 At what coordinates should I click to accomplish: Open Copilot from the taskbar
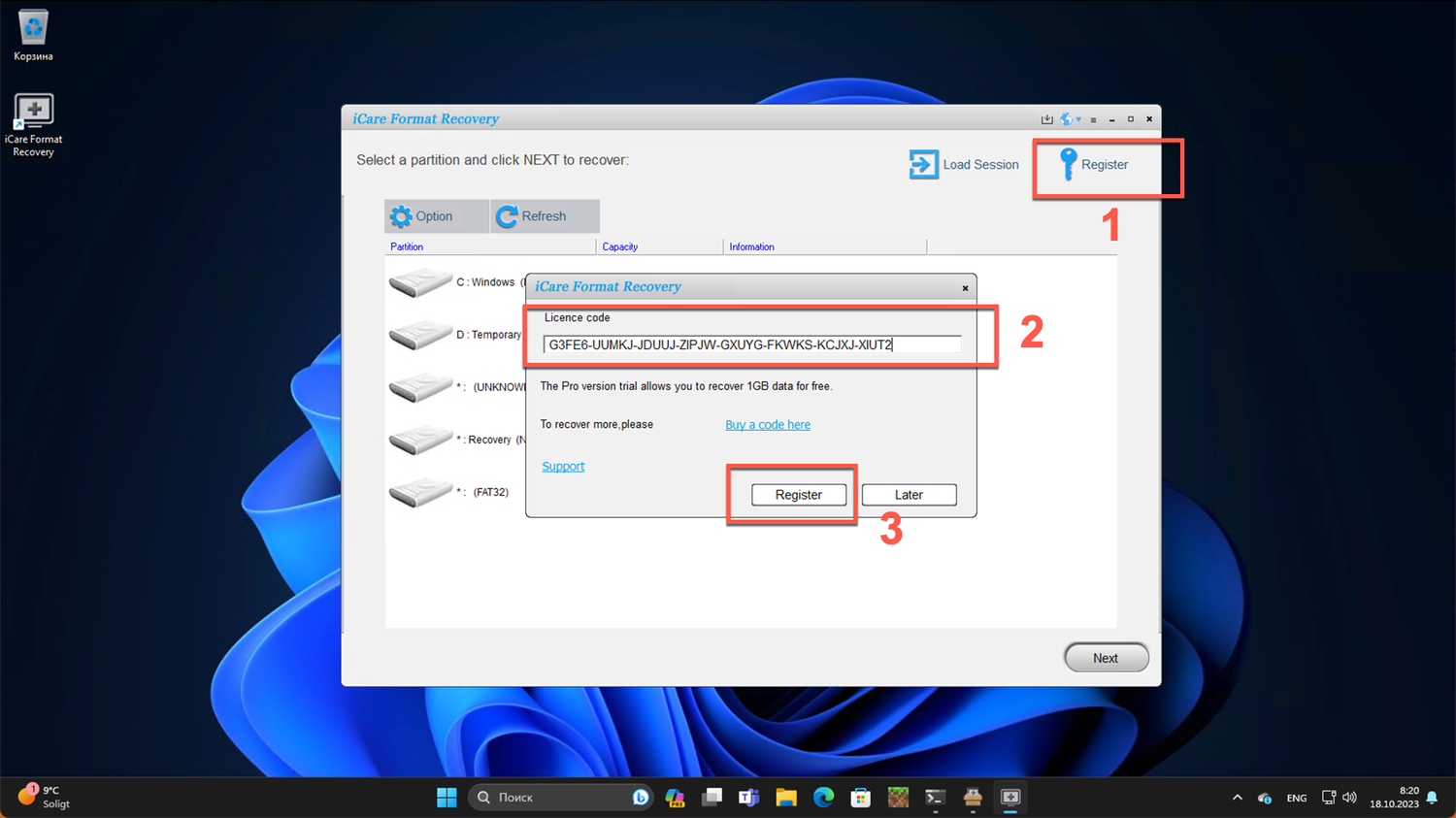pyautogui.click(x=675, y=798)
